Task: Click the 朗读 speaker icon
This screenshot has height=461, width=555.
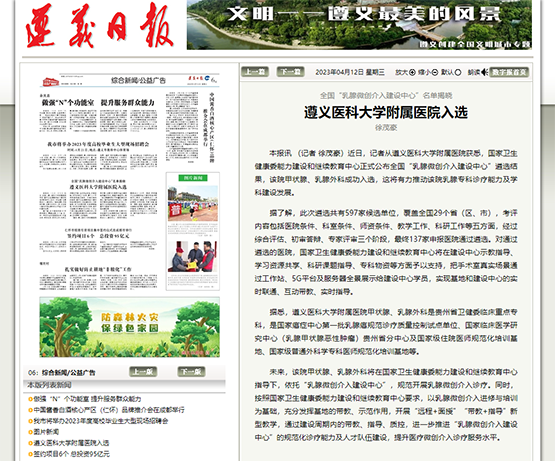Action: click(485, 72)
